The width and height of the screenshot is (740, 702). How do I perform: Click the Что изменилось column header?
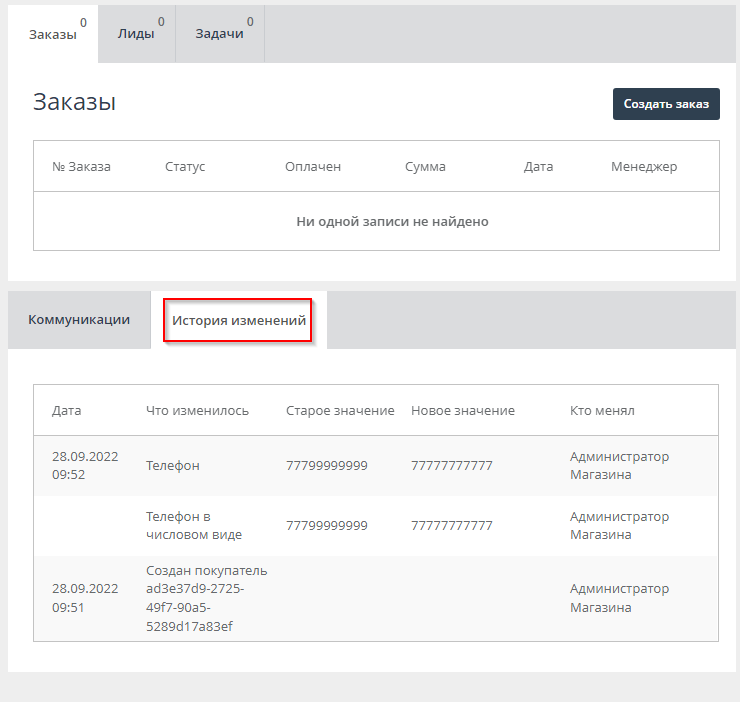[x=197, y=410]
